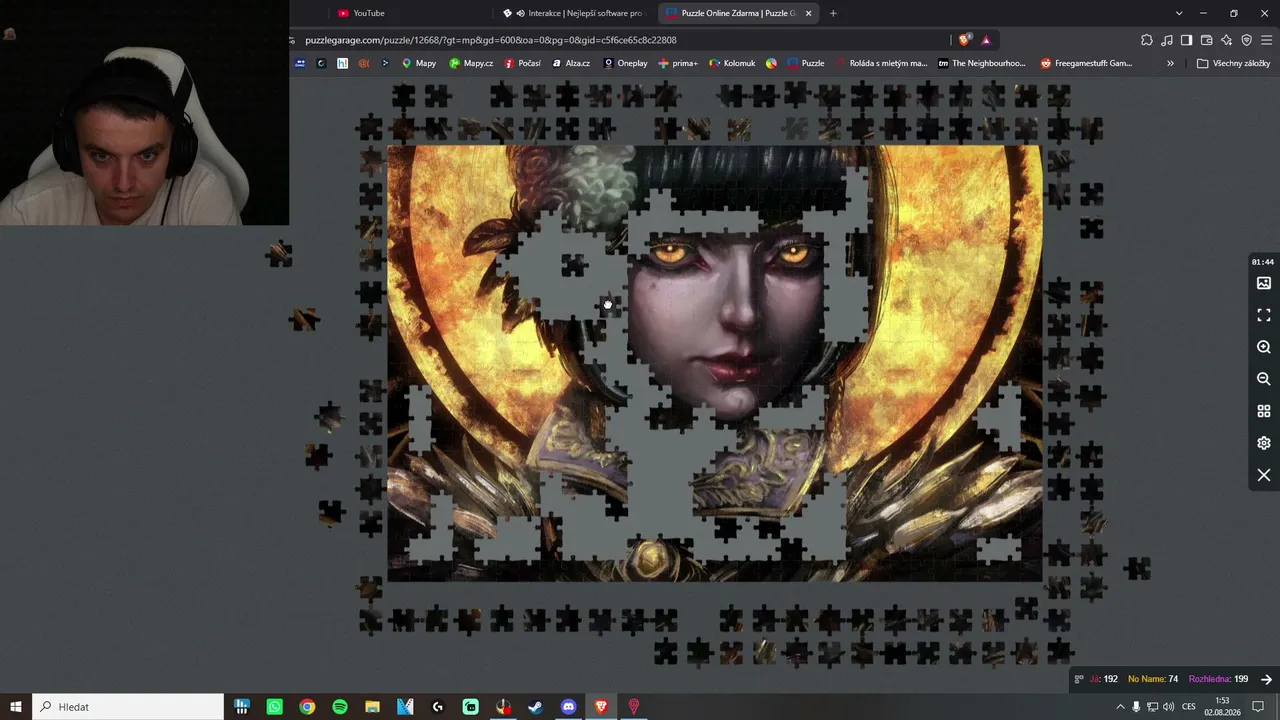
Task: Toggle fullscreen mode in puzzle sidebar
Action: click(x=1264, y=315)
